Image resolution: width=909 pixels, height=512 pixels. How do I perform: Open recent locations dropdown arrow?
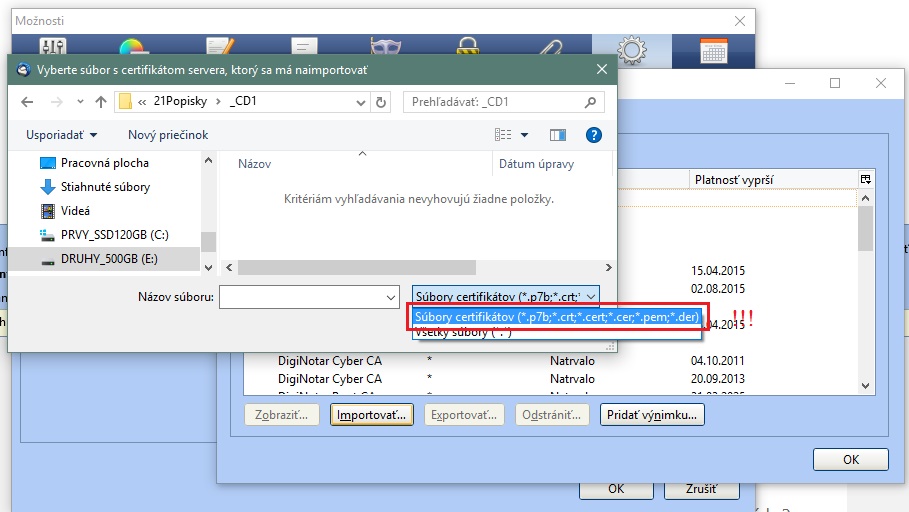[80, 102]
